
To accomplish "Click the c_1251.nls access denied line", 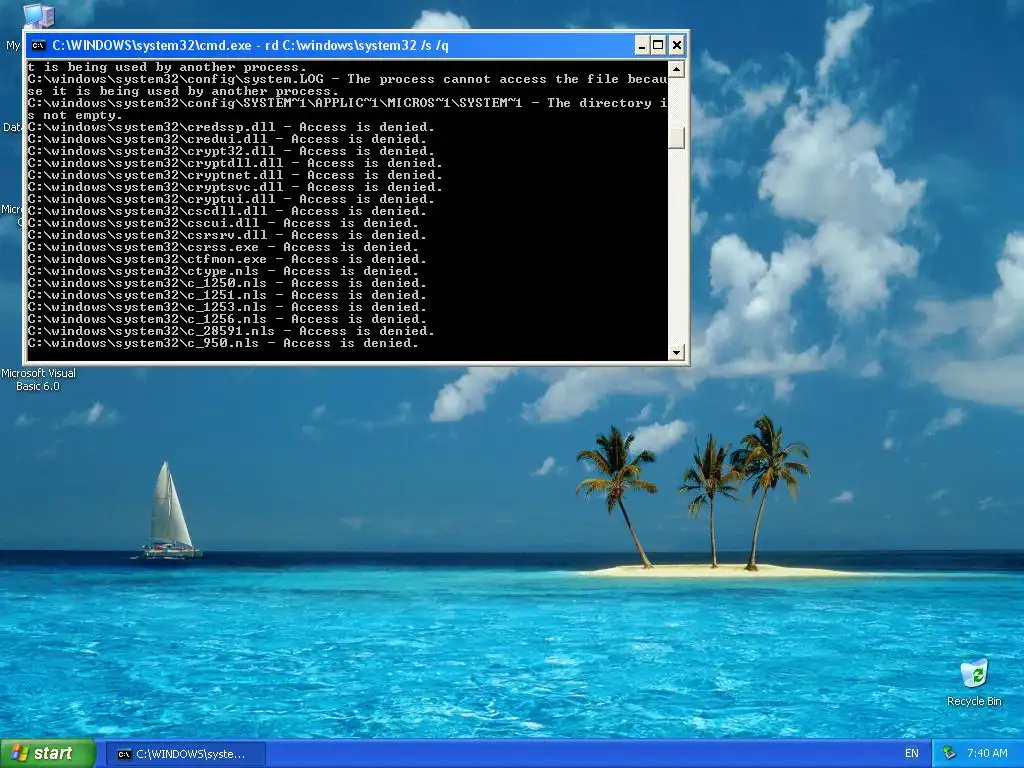I will click(x=227, y=295).
